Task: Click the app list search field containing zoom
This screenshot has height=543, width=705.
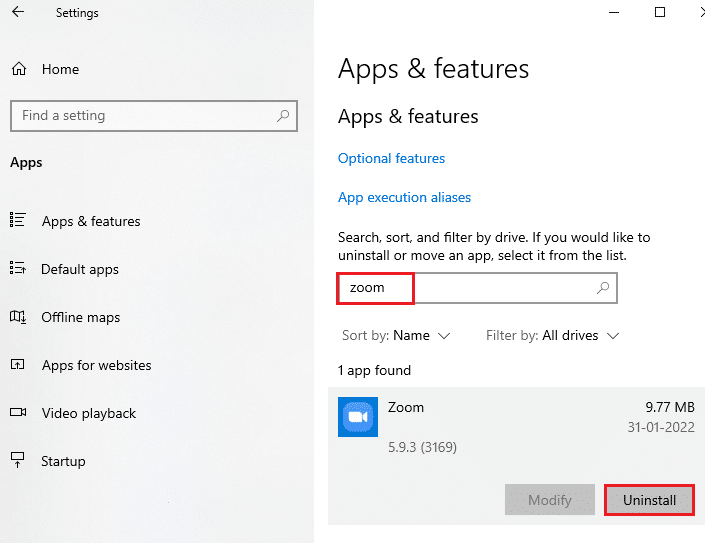Action: 477,288
